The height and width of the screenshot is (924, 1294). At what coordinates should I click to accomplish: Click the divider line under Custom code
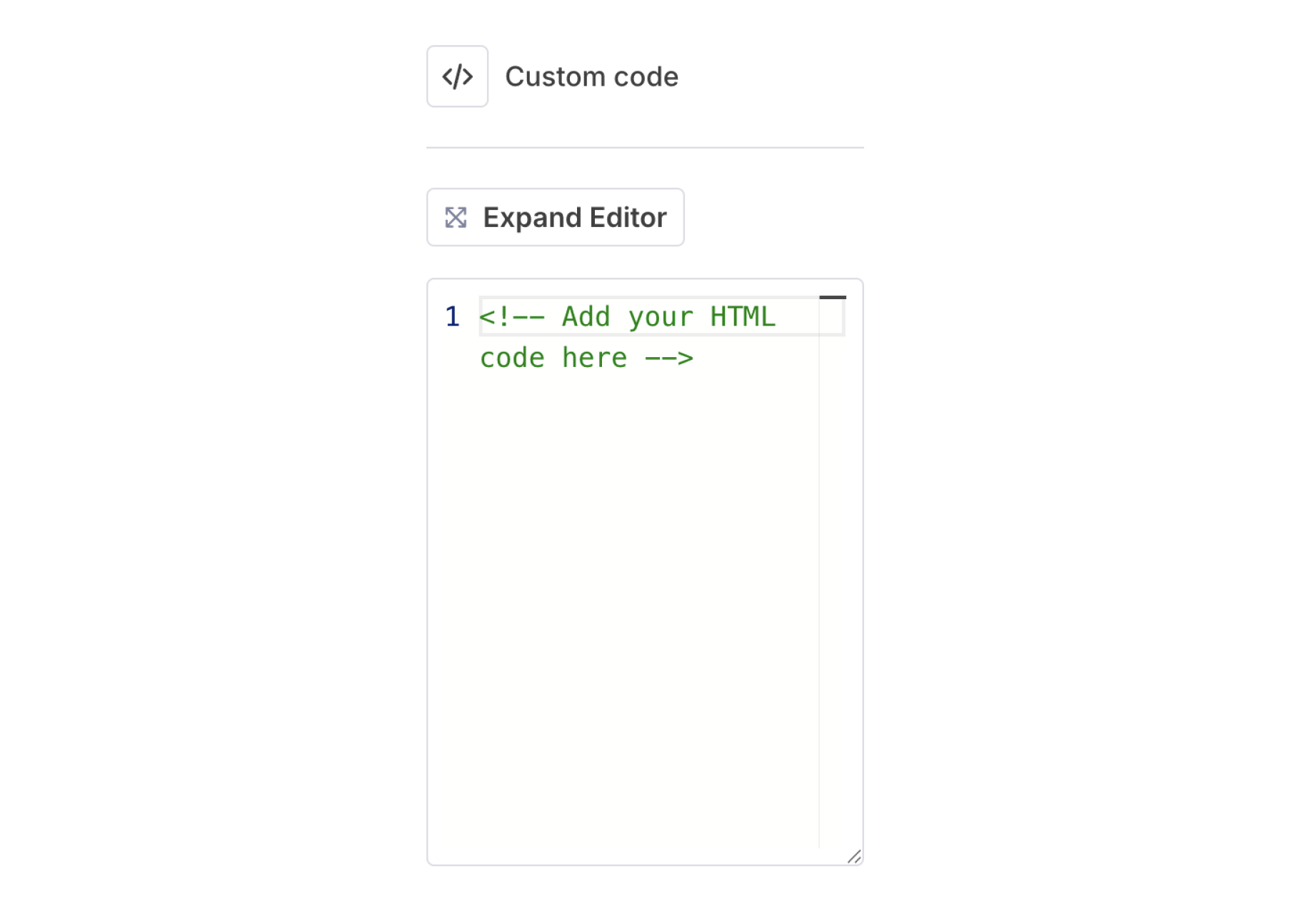pyautogui.click(x=644, y=147)
